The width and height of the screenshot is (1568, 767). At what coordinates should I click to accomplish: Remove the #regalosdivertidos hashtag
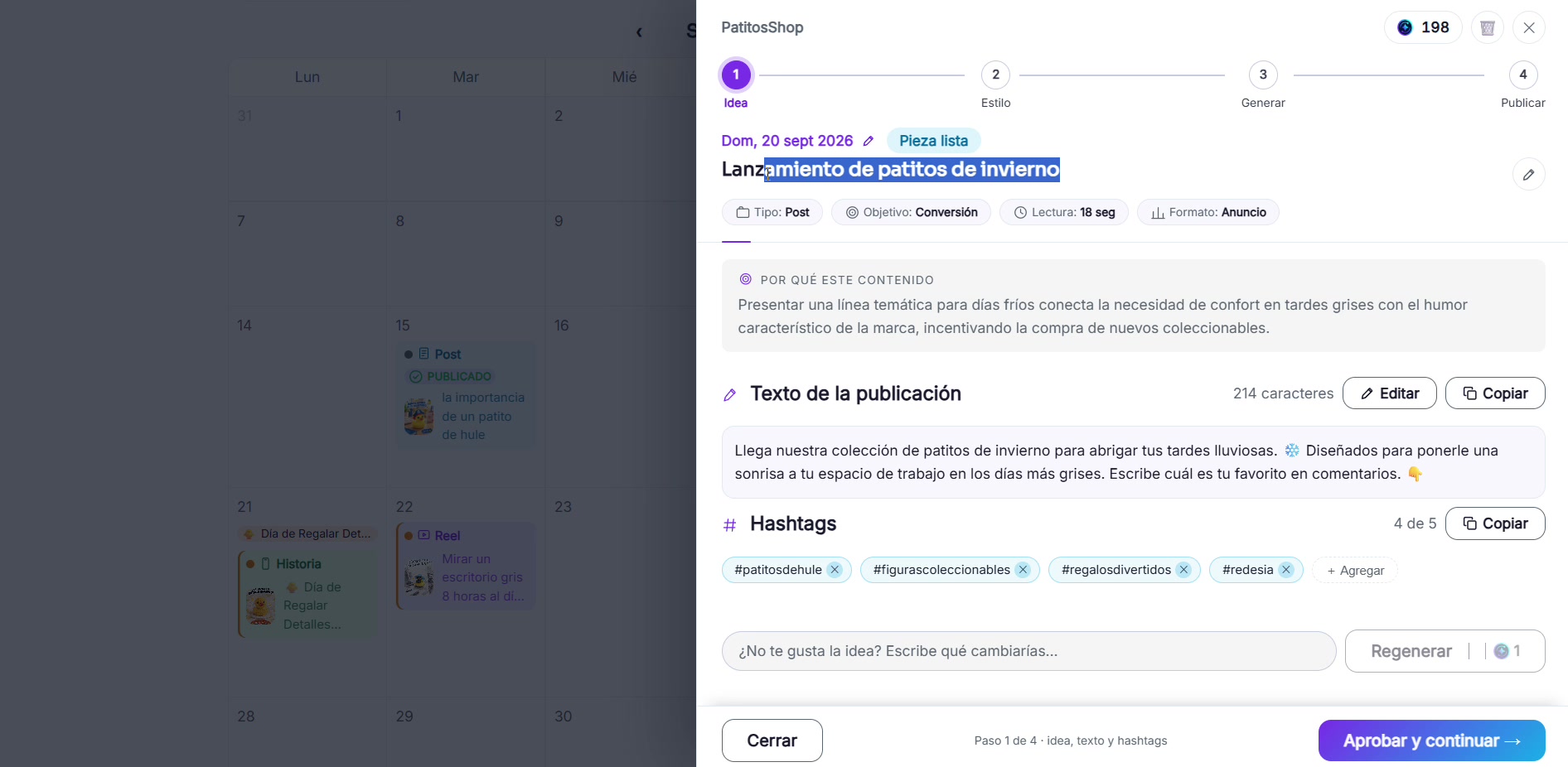tap(1183, 570)
